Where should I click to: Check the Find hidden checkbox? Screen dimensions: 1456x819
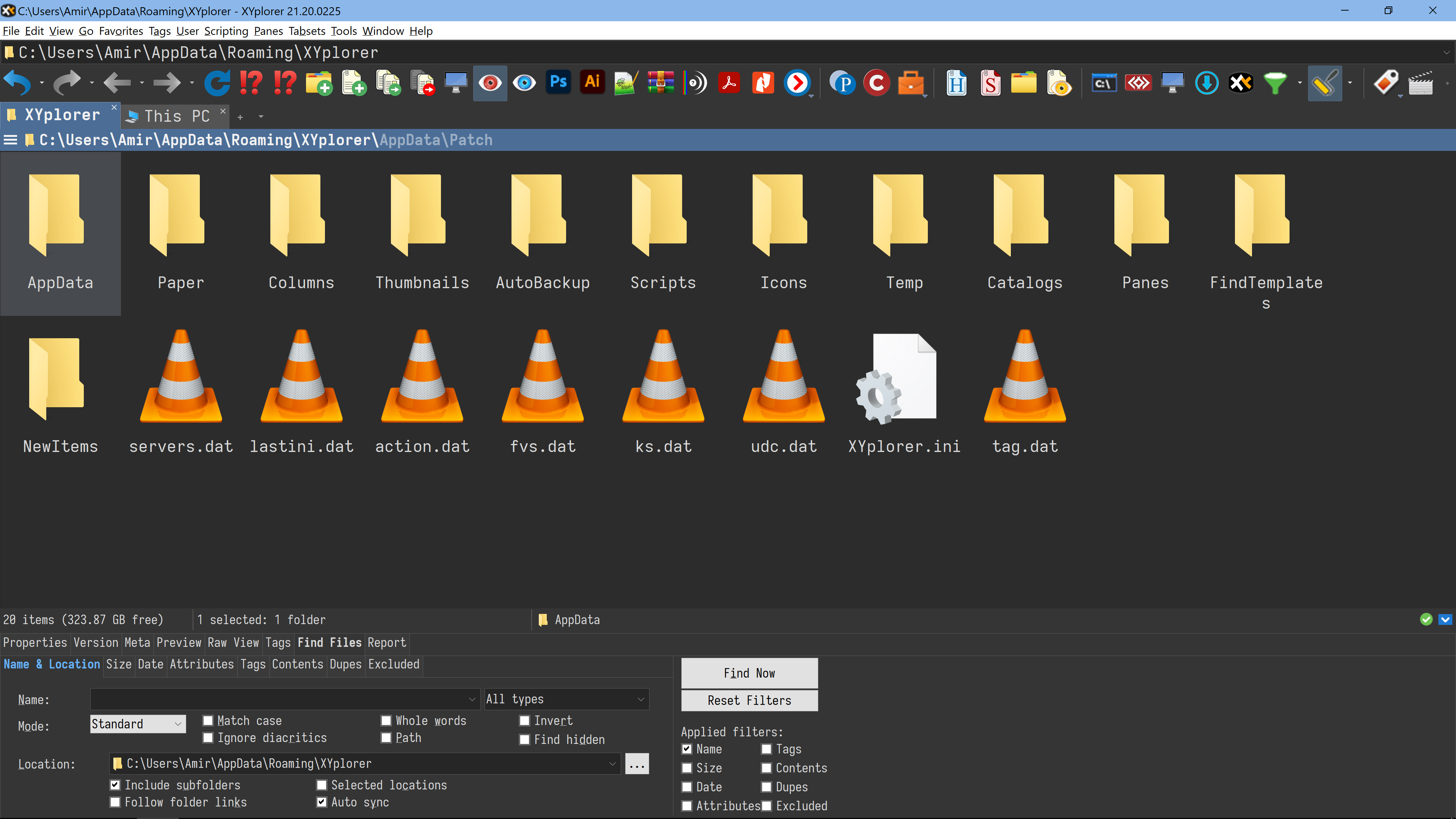524,739
